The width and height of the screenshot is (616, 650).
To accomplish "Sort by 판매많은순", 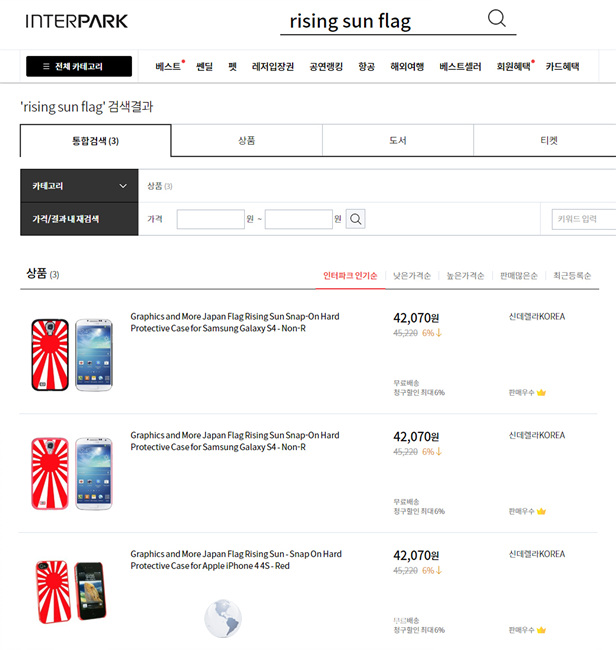I will point(519,276).
